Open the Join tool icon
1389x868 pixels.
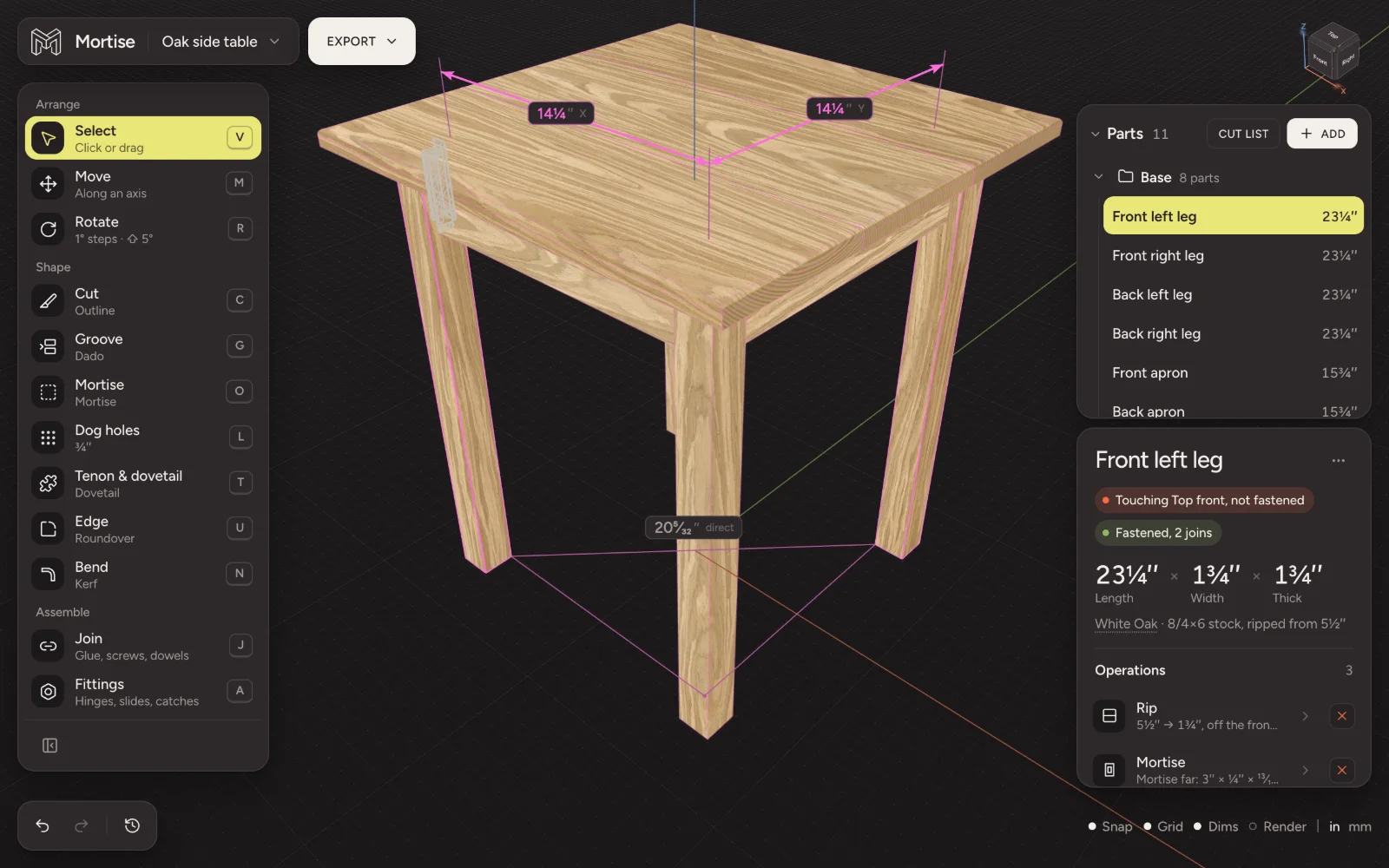click(49, 646)
